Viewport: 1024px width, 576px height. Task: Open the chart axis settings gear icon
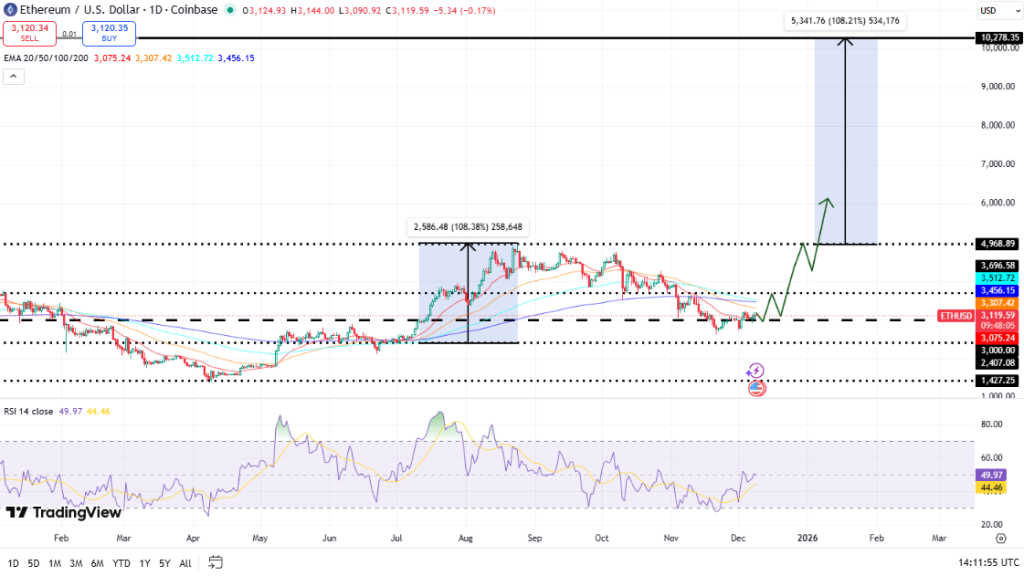click(x=1000, y=538)
